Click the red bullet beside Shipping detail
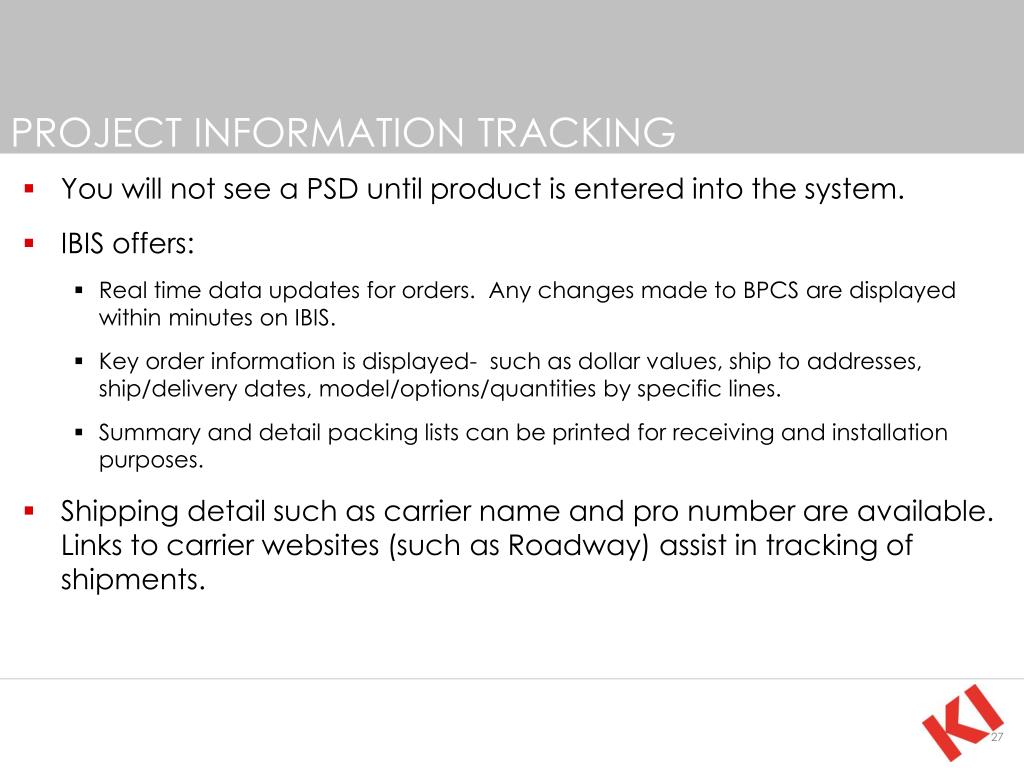Screen dimensions: 1024x768 [29, 511]
